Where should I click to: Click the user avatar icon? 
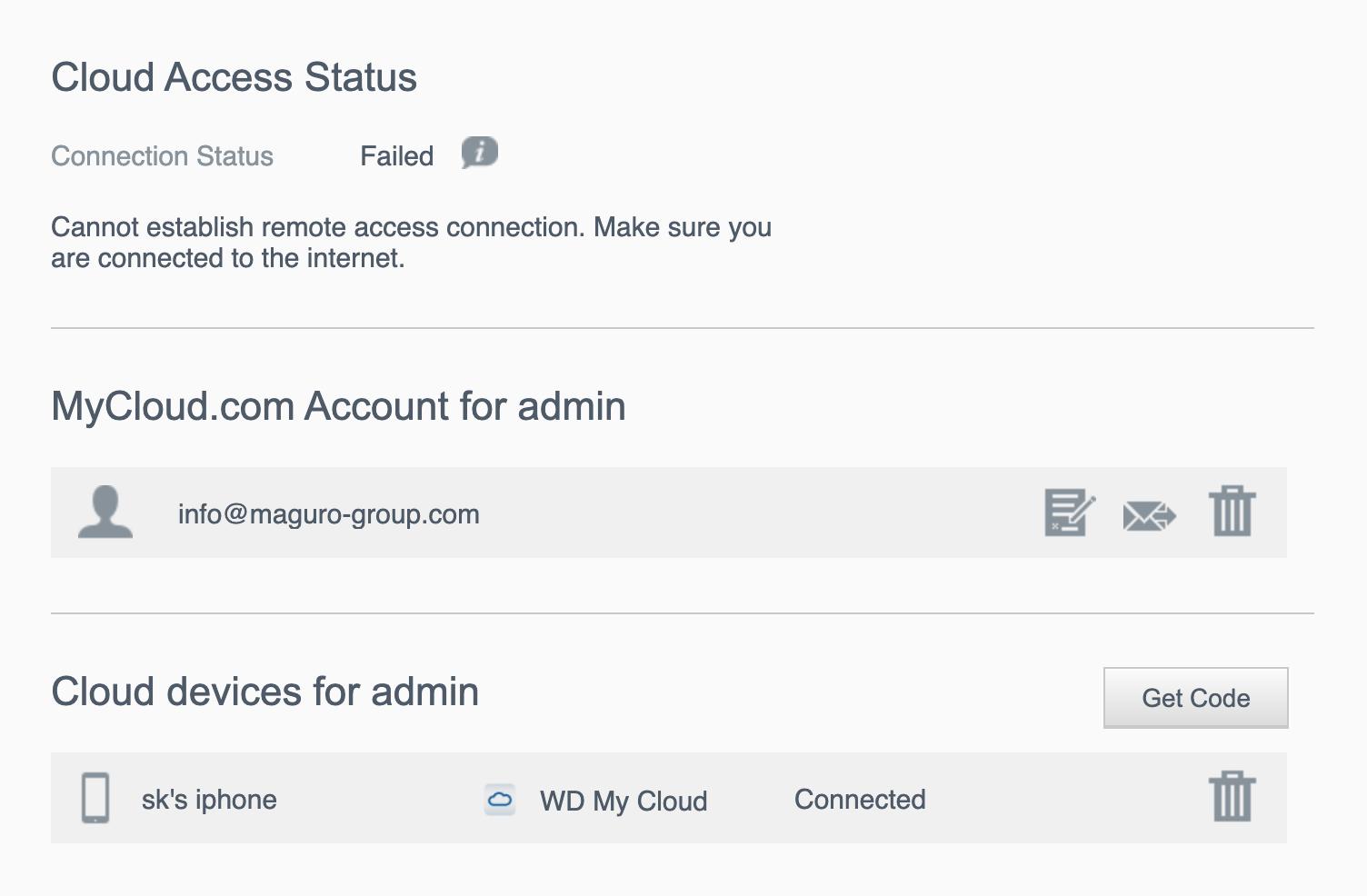point(105,512)
